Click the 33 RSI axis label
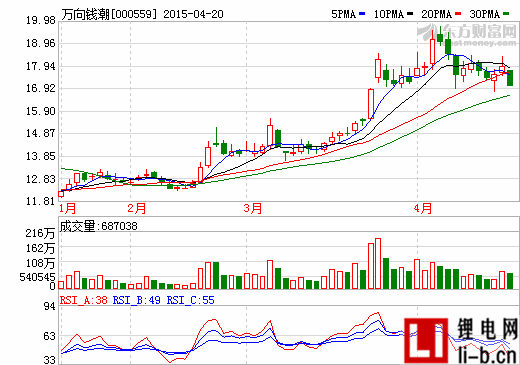The height and width of the screenshot is (365, 520). click(x=50, y=360)
